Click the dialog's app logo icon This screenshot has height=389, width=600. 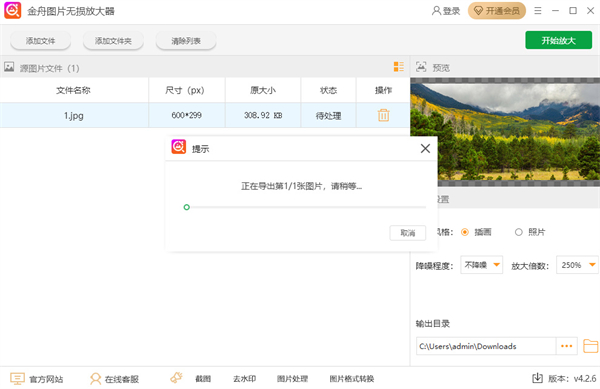(179, 146)
